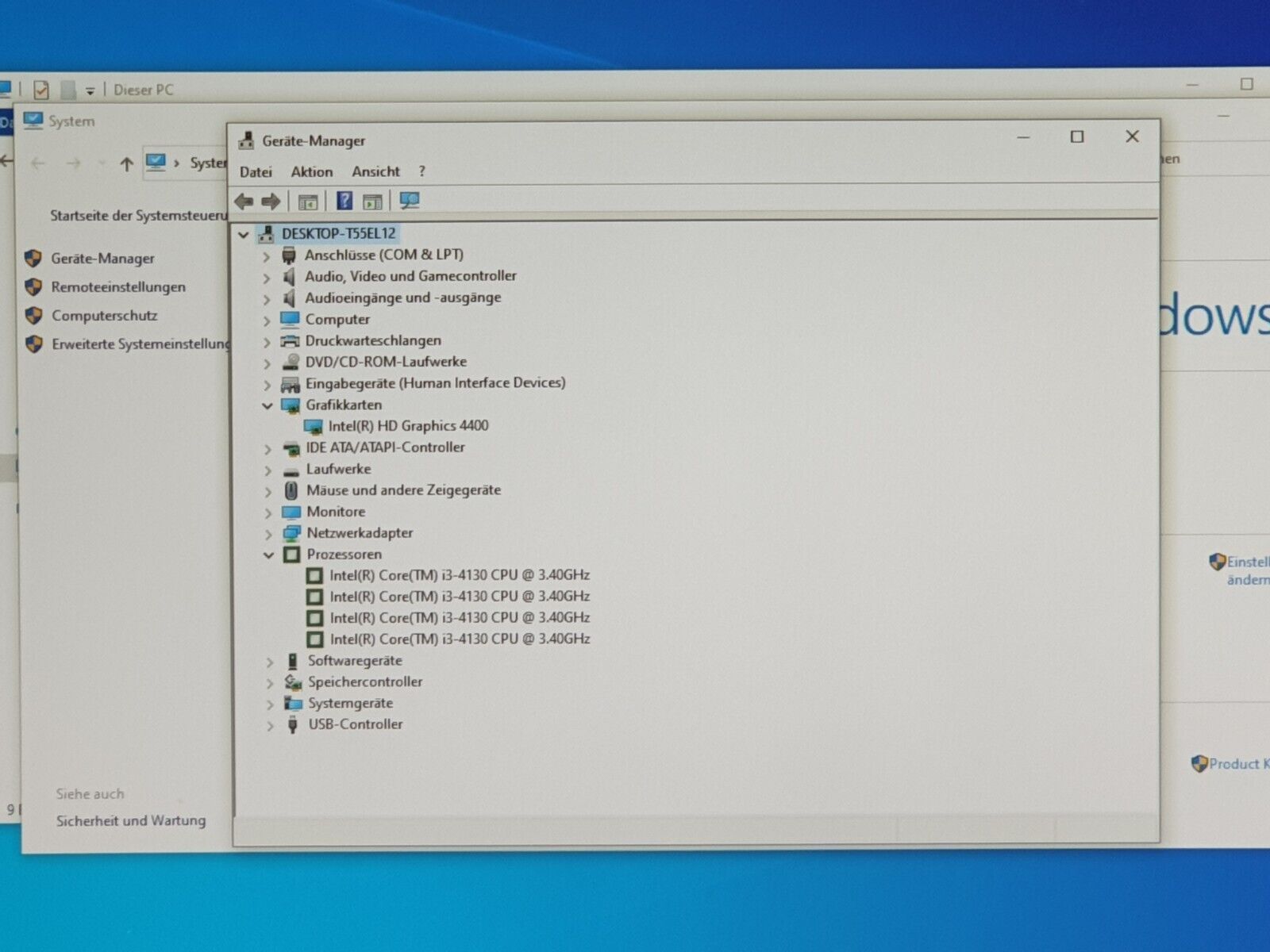The width and height of the screenshot is (1270, 952).
Task: Select the USB-Controller label
Action: (356, 724)
